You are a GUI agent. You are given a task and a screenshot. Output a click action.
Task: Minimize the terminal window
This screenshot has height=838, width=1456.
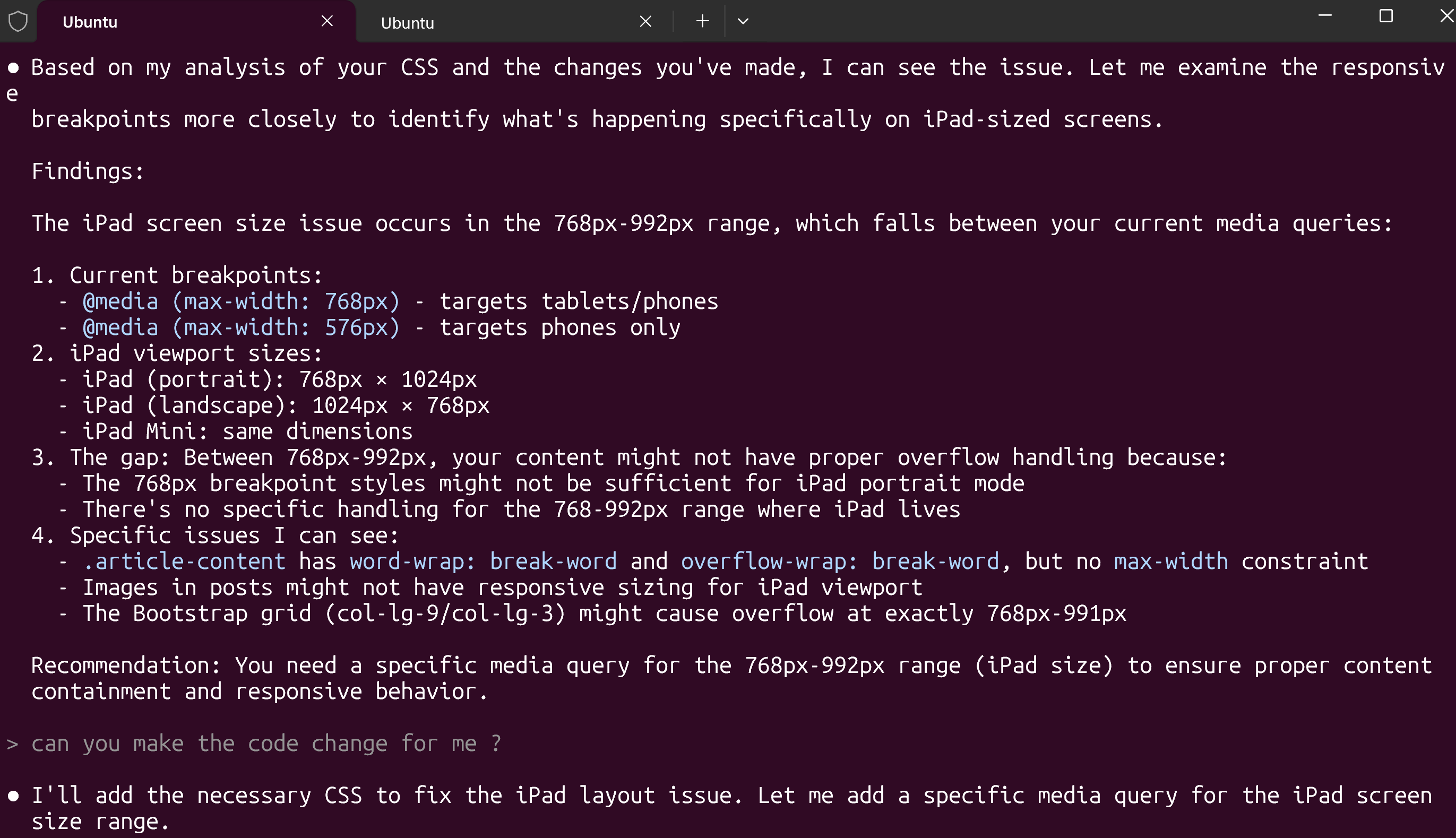point(1325,15)
